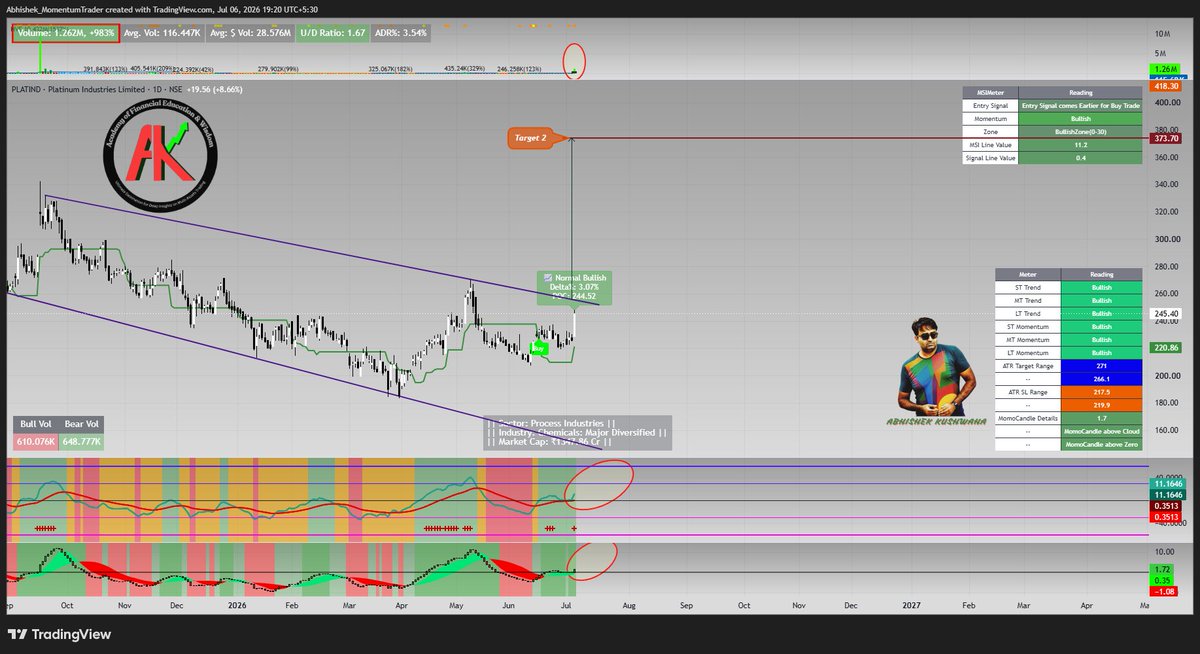Click the 'ST Trend' row label
The width and height of the screenshot is (1200, 654).
tap(1027, 287)
